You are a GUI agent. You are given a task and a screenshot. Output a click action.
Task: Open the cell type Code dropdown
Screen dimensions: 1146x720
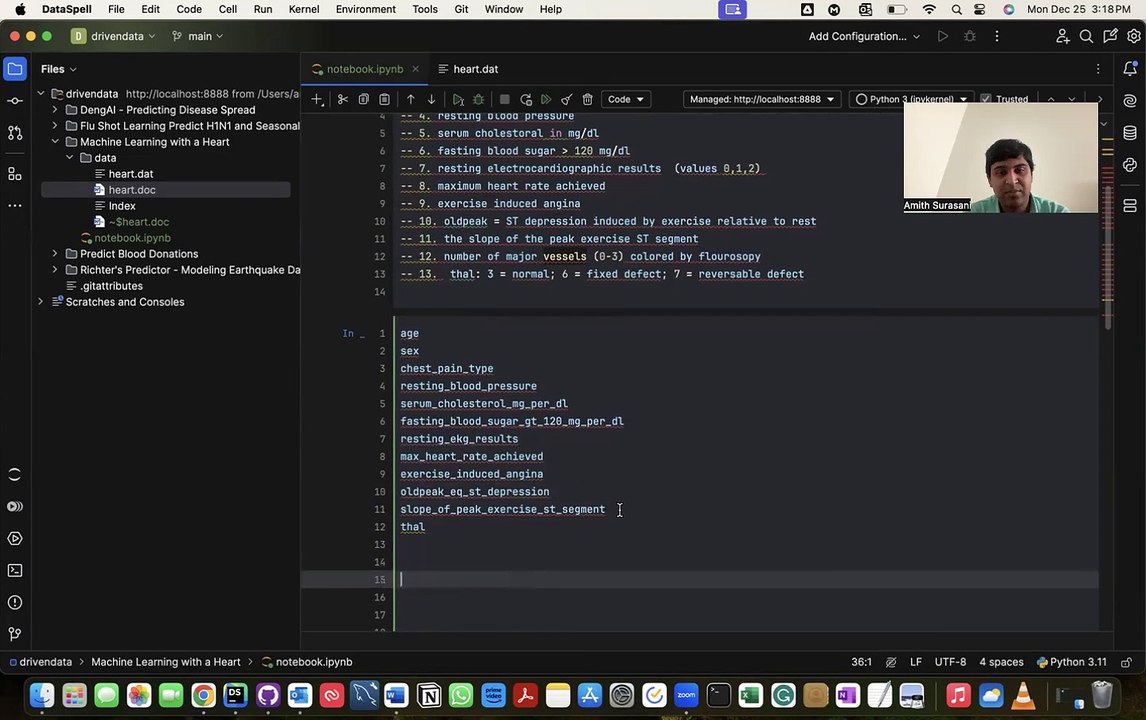click(x=626, y=99)
